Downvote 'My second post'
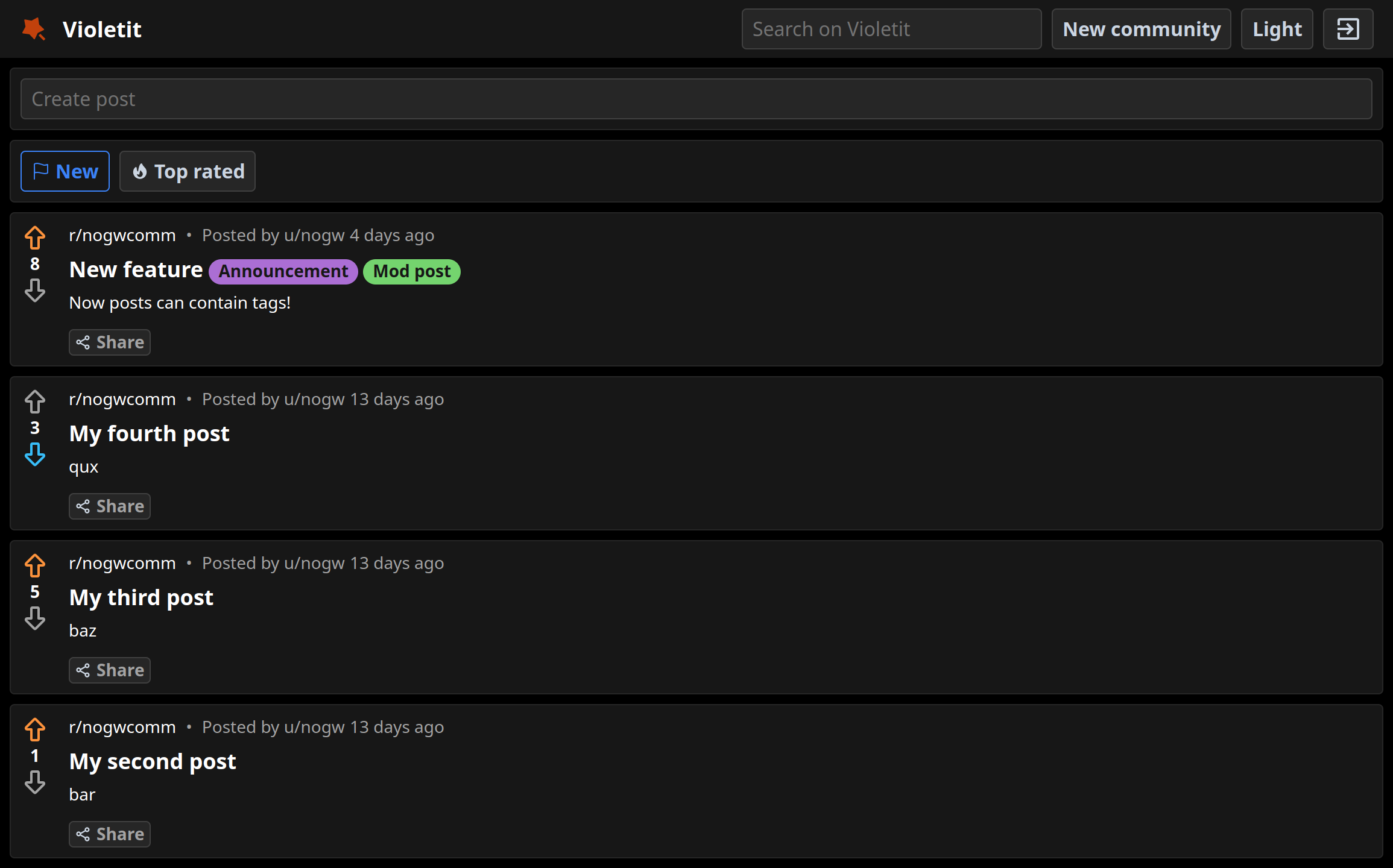Screen dimensions: 1393x868 tap(35, 782)
